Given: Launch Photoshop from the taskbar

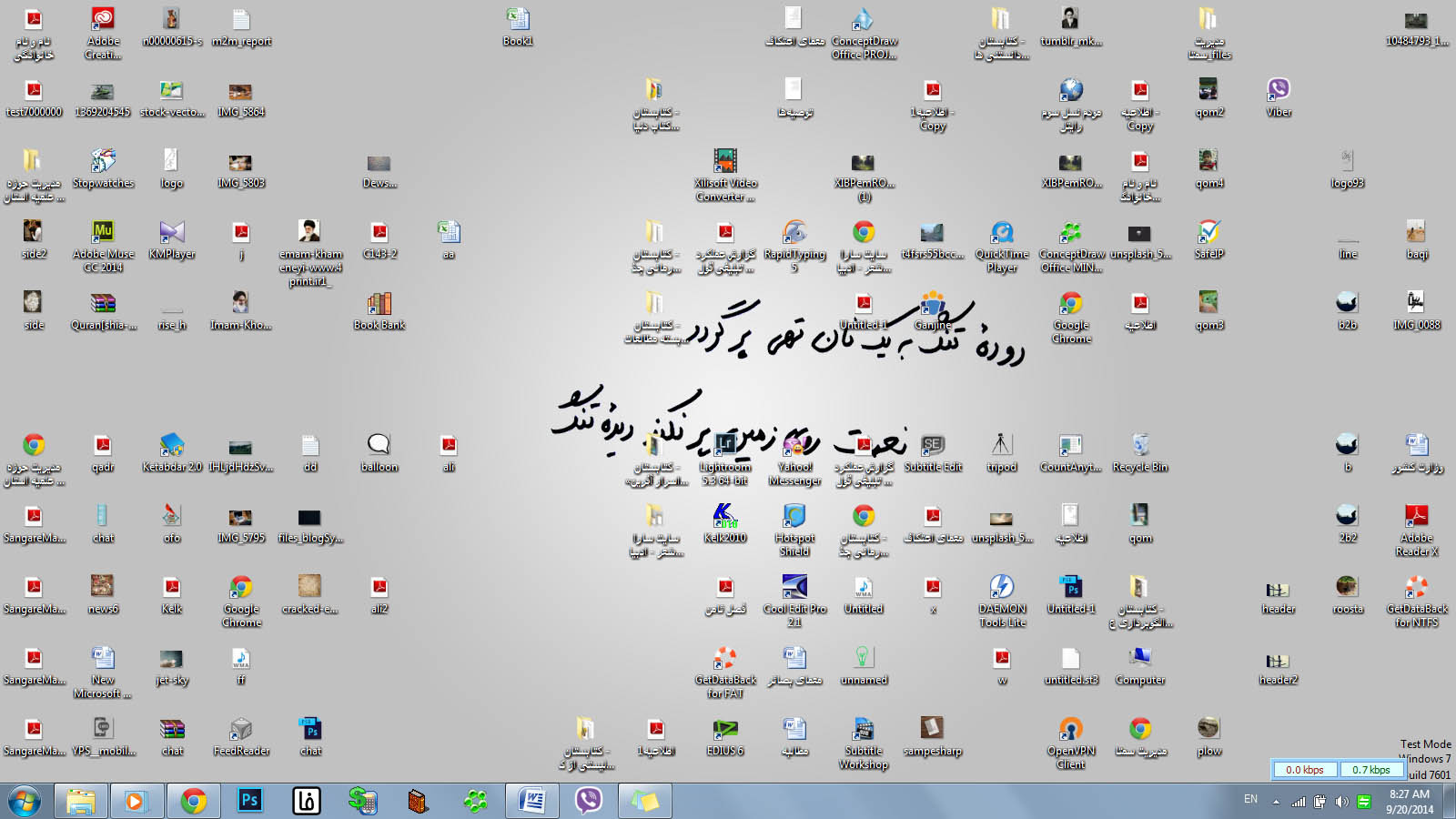Looking at the screenshot, I should tap(249, 801).
